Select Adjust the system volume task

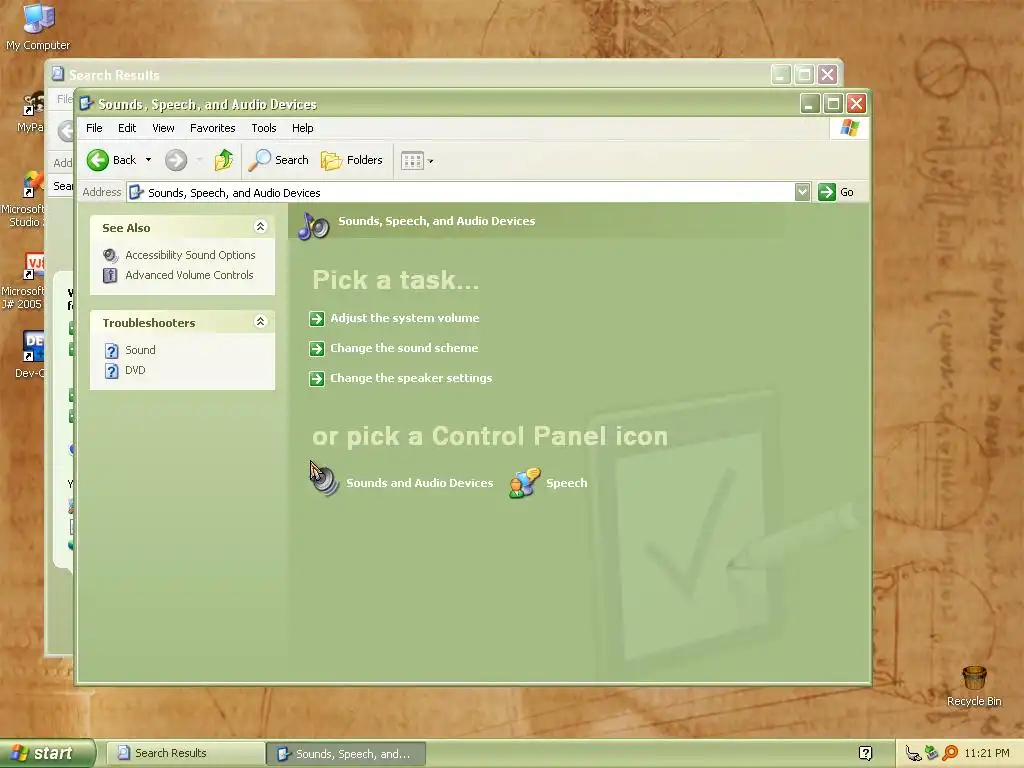tap(405, 318)
